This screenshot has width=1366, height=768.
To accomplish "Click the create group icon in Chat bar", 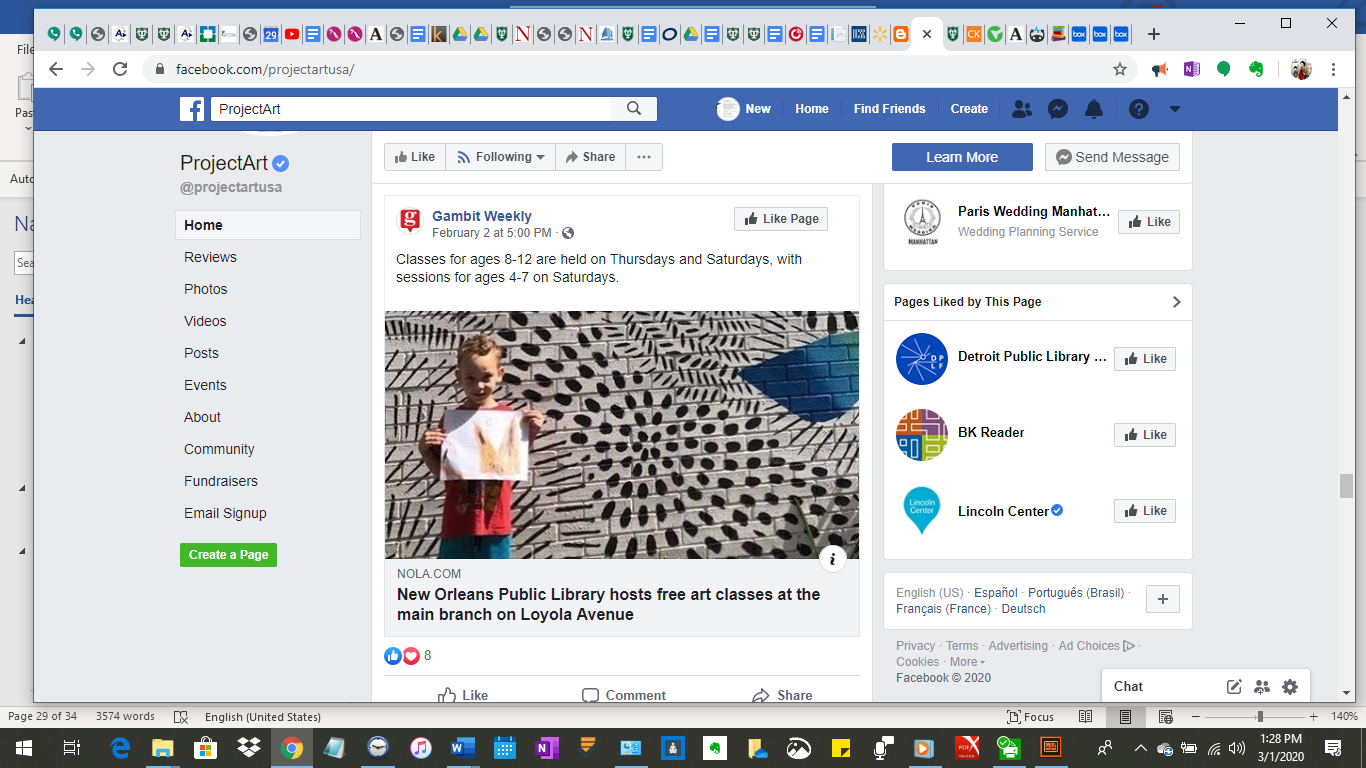I will [x=1262, y=687].
